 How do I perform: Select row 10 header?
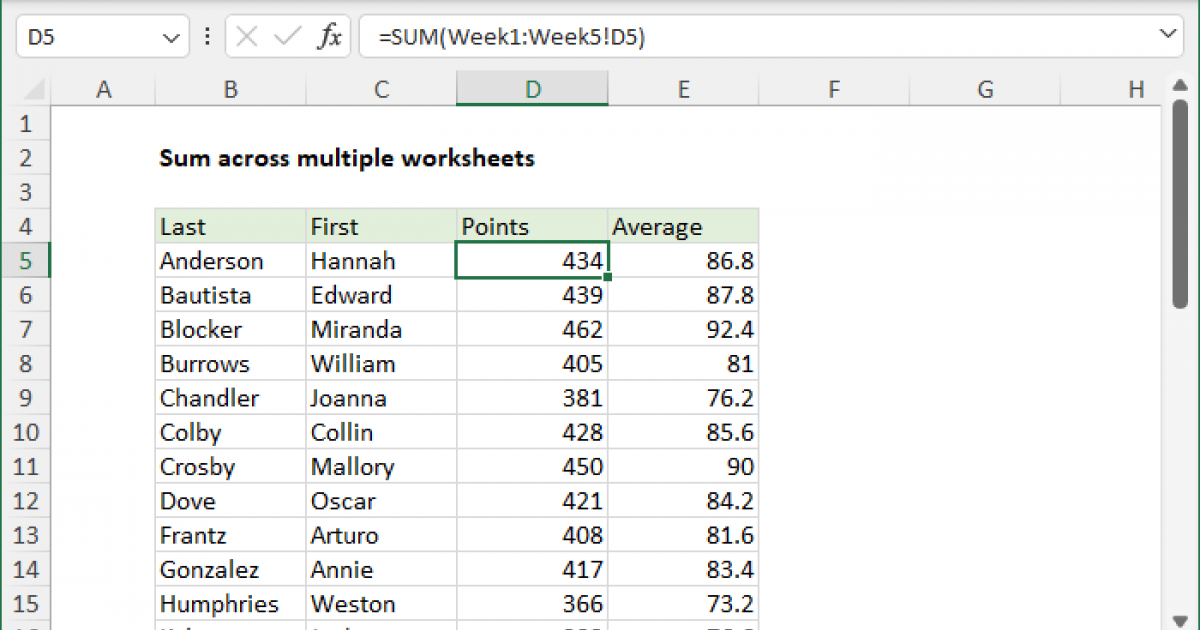point(26,433)
